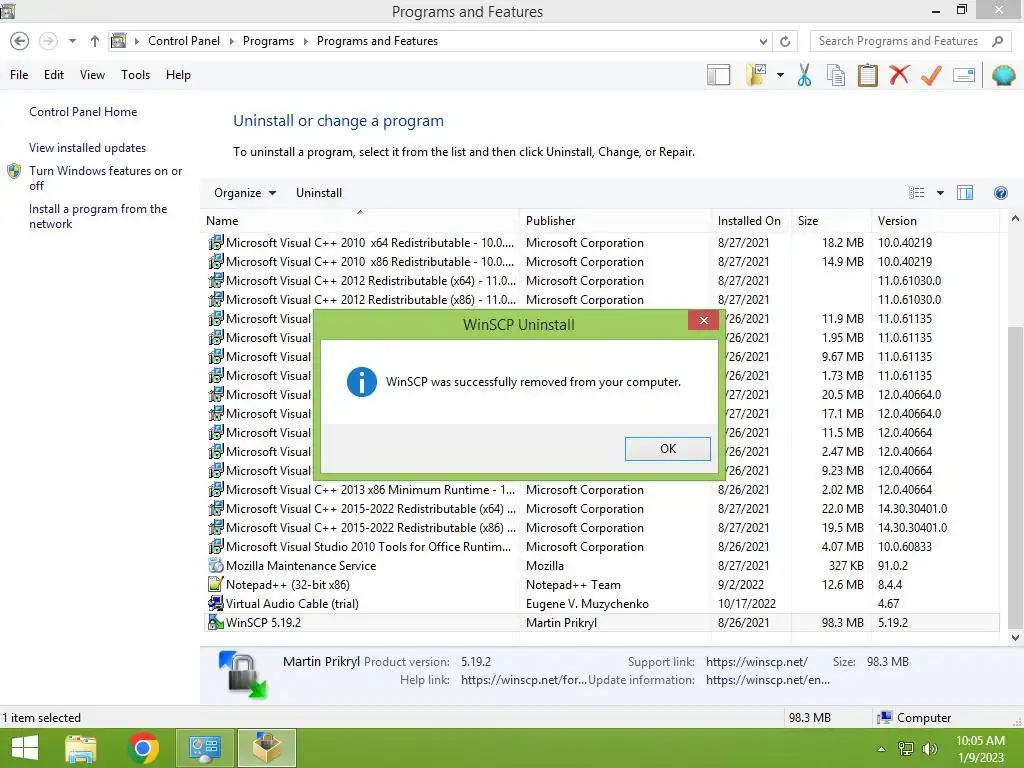Image resolution: width=1024 pixels, height=768 pixels.
Task: Open the Tools menu
Action: click(135, 74)
